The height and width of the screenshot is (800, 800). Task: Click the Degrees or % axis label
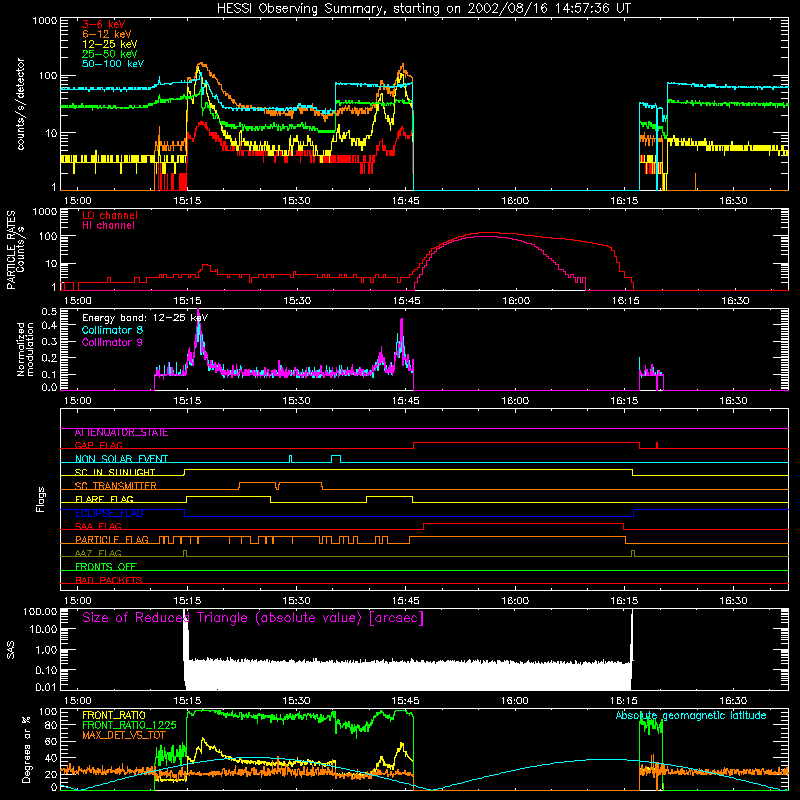click(26, 749)
